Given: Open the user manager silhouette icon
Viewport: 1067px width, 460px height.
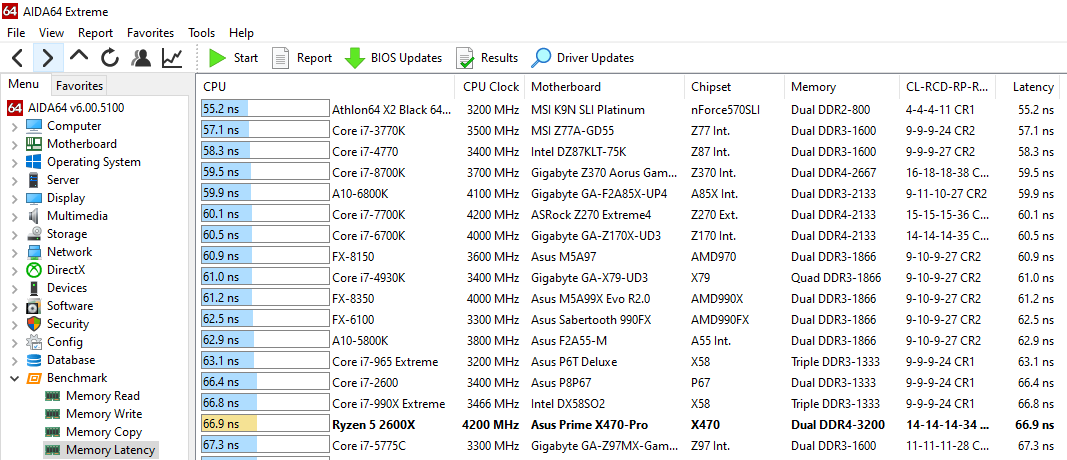Looking at the screenshot, I should 141,57.
